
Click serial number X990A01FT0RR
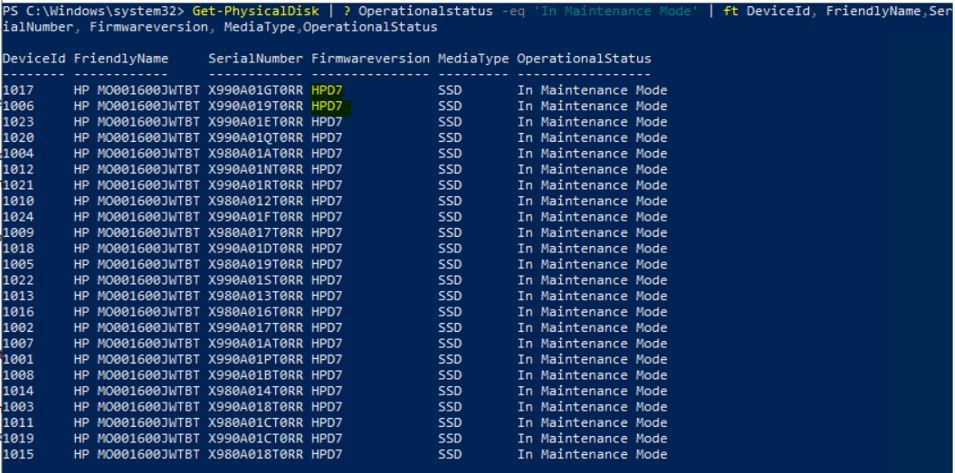(x=256, y=217)
